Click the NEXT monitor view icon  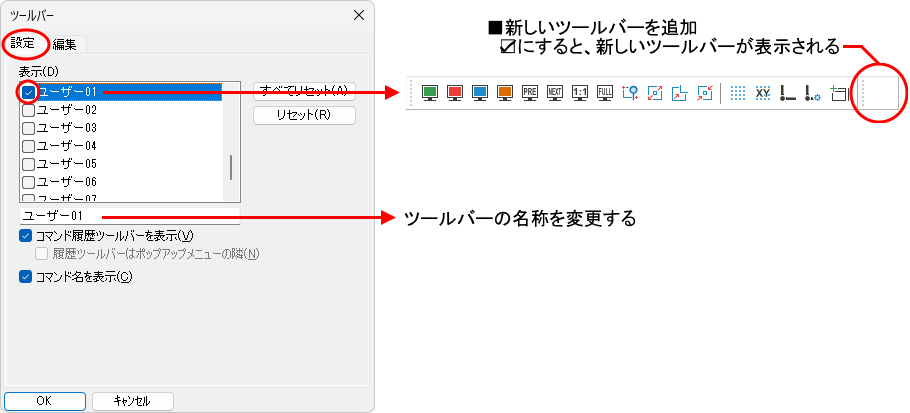[555, 93]
